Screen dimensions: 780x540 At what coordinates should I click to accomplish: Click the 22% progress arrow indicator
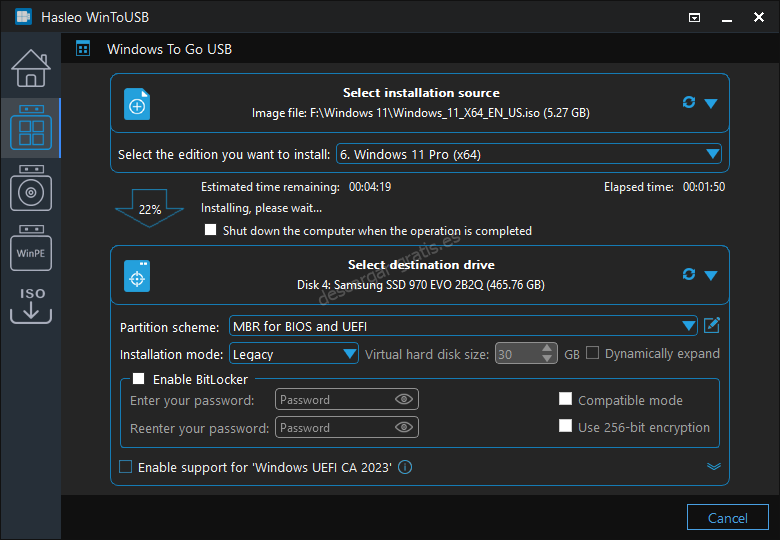[150, 208]
